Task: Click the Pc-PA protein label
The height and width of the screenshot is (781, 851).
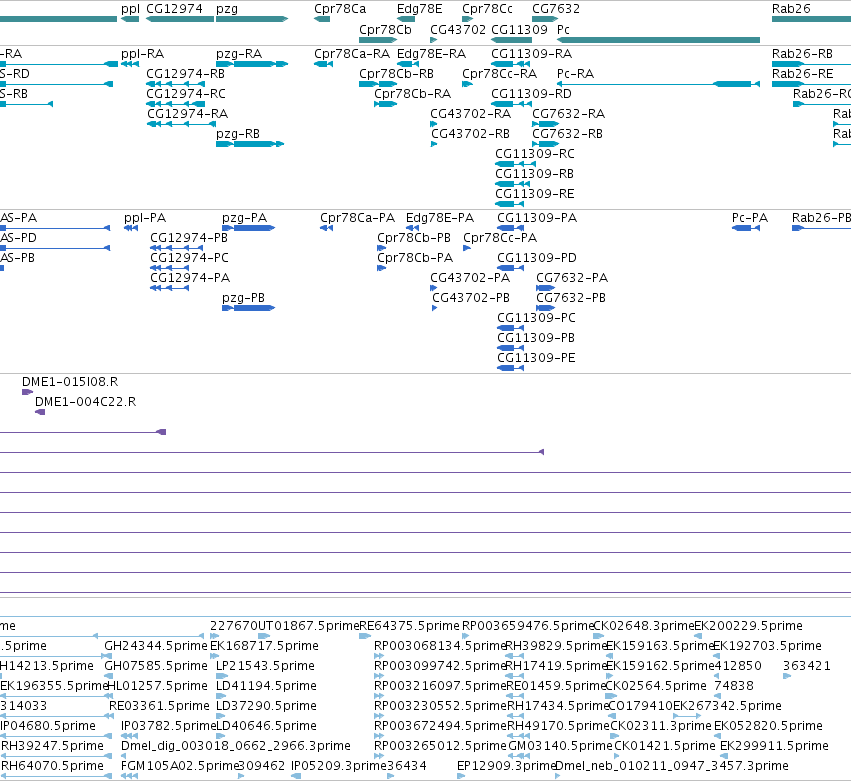Action: pyautogui.click(x=750, y=218)
